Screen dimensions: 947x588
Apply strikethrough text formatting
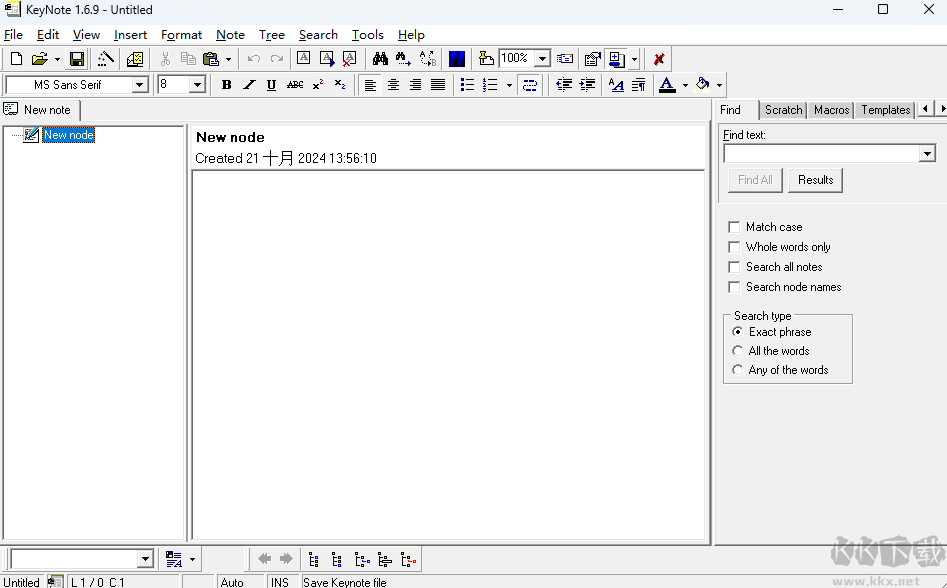coord(295,85)
